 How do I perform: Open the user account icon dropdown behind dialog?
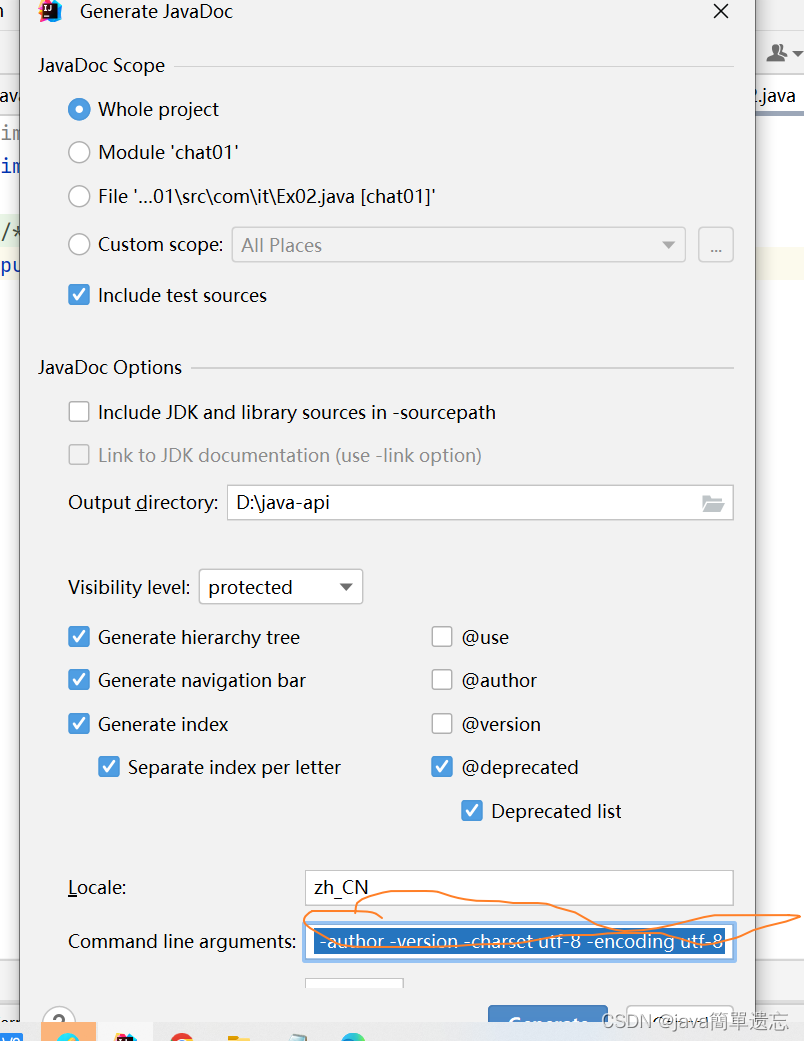(783, 52)
